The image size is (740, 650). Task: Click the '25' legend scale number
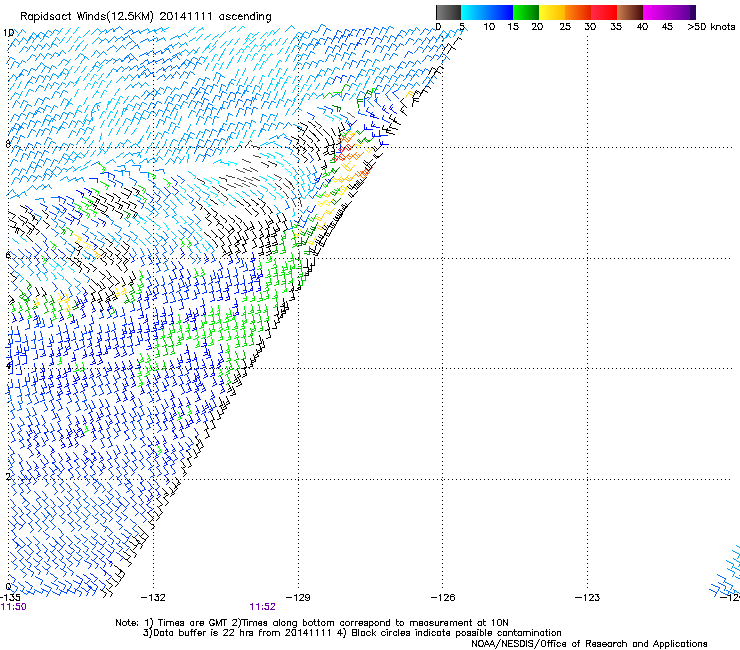click(x=565, y=27)
